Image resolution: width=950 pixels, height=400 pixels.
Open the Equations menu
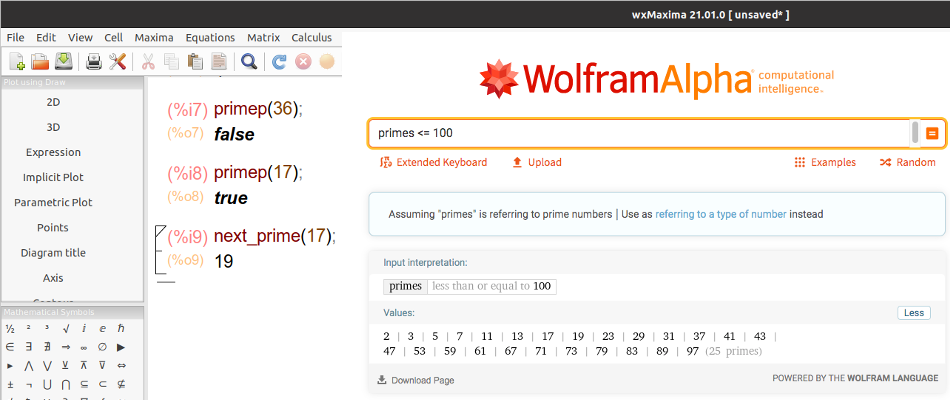(x=210, y=38)
